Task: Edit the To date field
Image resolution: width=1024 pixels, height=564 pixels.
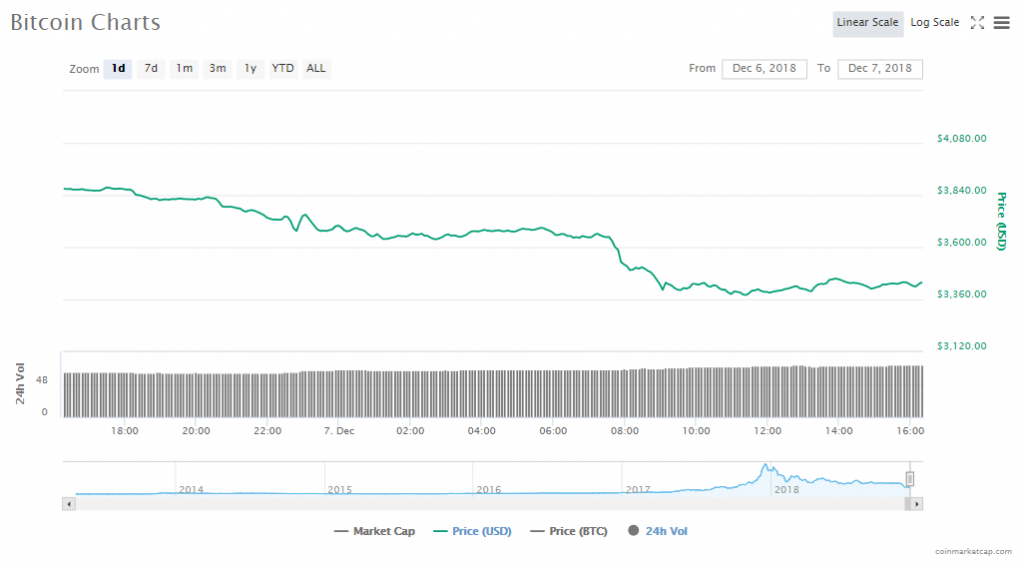Action: tap(880, 69)
